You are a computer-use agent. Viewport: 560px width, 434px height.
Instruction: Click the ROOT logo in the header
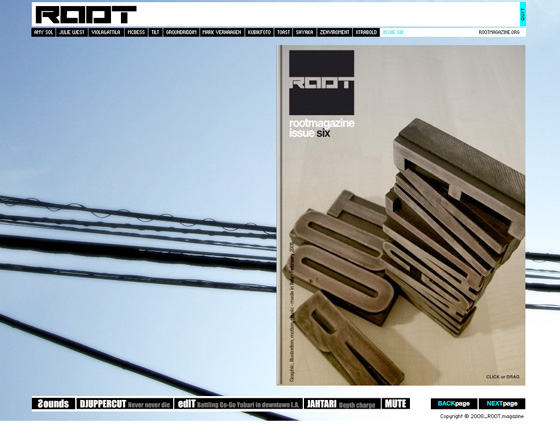86,15
